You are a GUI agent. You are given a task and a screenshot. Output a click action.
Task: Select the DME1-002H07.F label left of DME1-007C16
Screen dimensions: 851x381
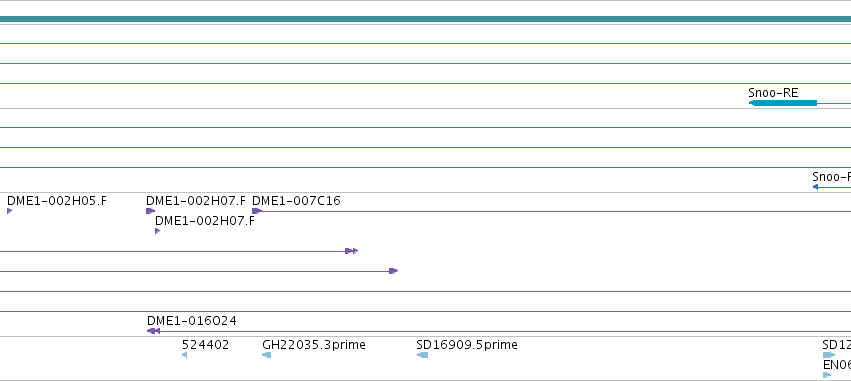tap(196, 201)
